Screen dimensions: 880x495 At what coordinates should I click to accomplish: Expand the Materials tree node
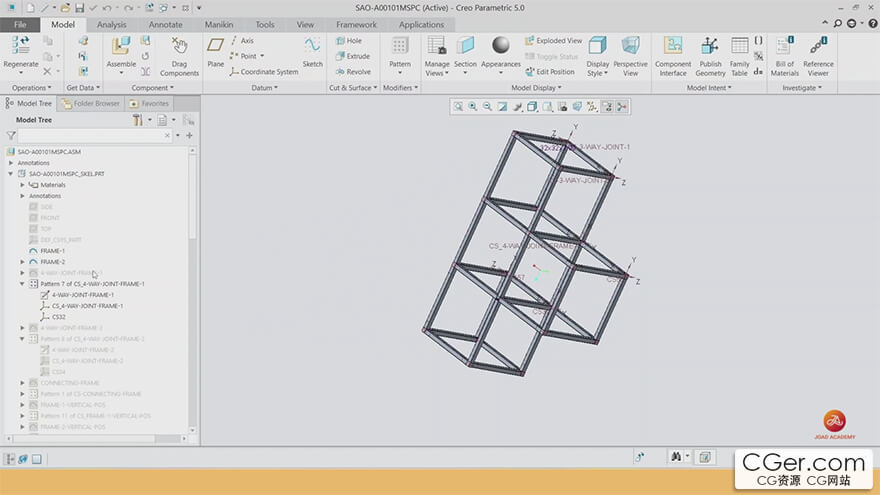[x=23, y=185]
